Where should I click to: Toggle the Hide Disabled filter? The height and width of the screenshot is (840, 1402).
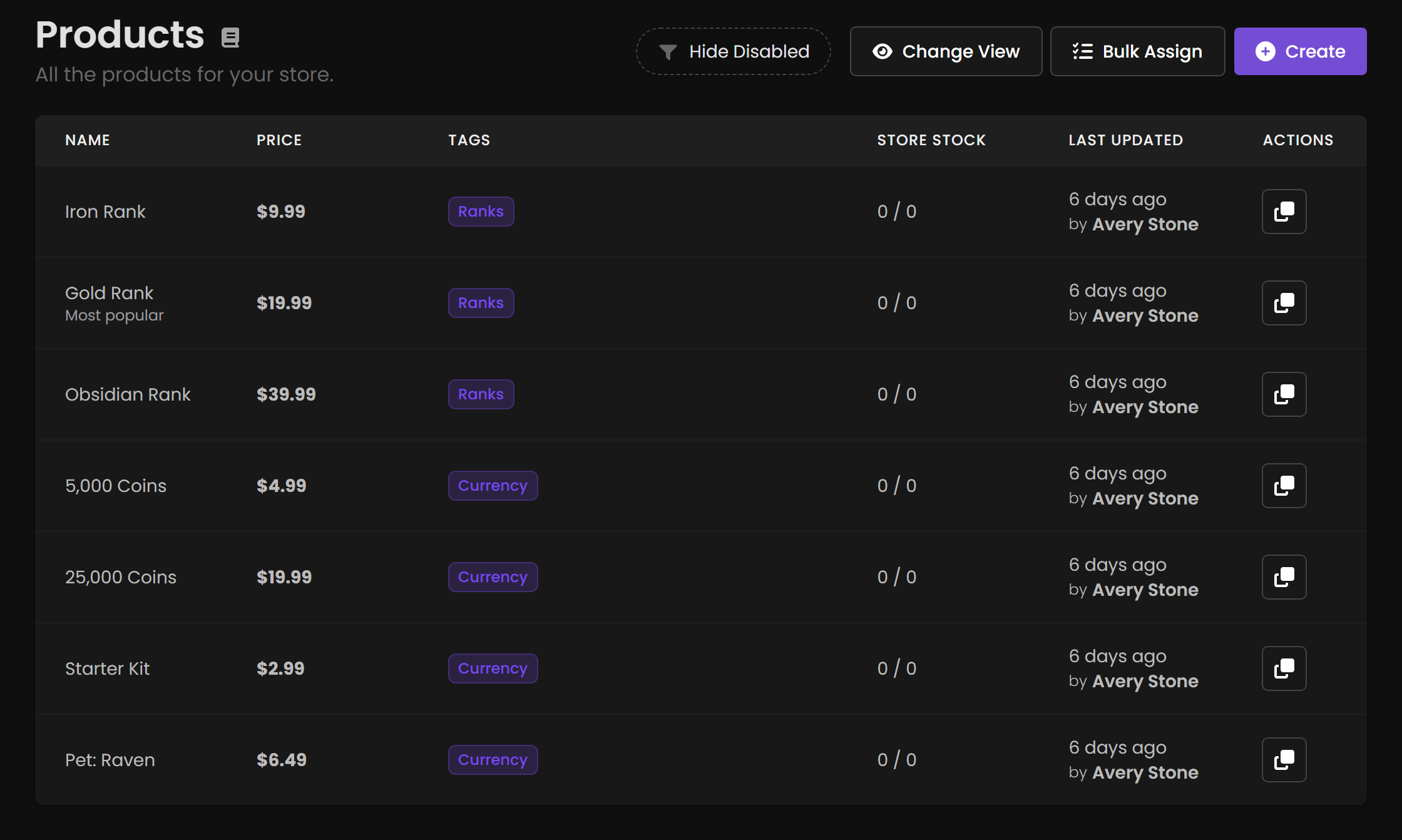click(x=734, y=51)
